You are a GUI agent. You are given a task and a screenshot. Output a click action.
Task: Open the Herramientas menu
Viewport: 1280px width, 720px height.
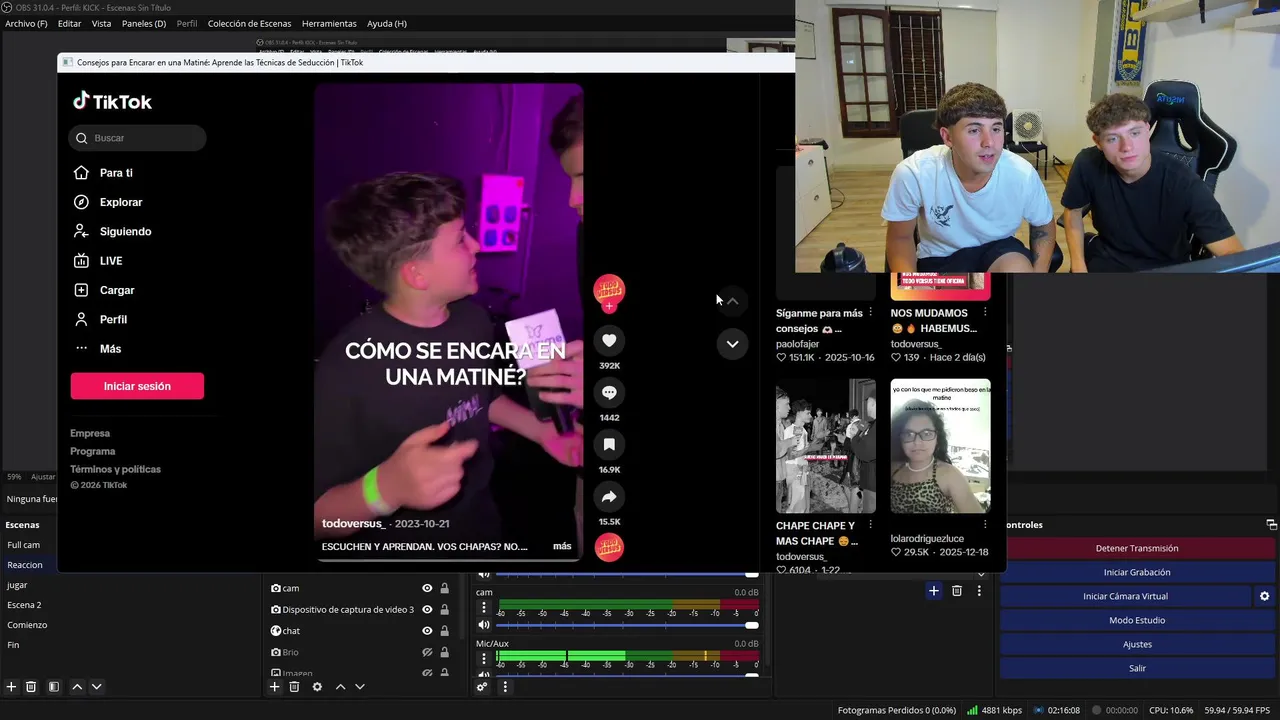coord(329,23)
